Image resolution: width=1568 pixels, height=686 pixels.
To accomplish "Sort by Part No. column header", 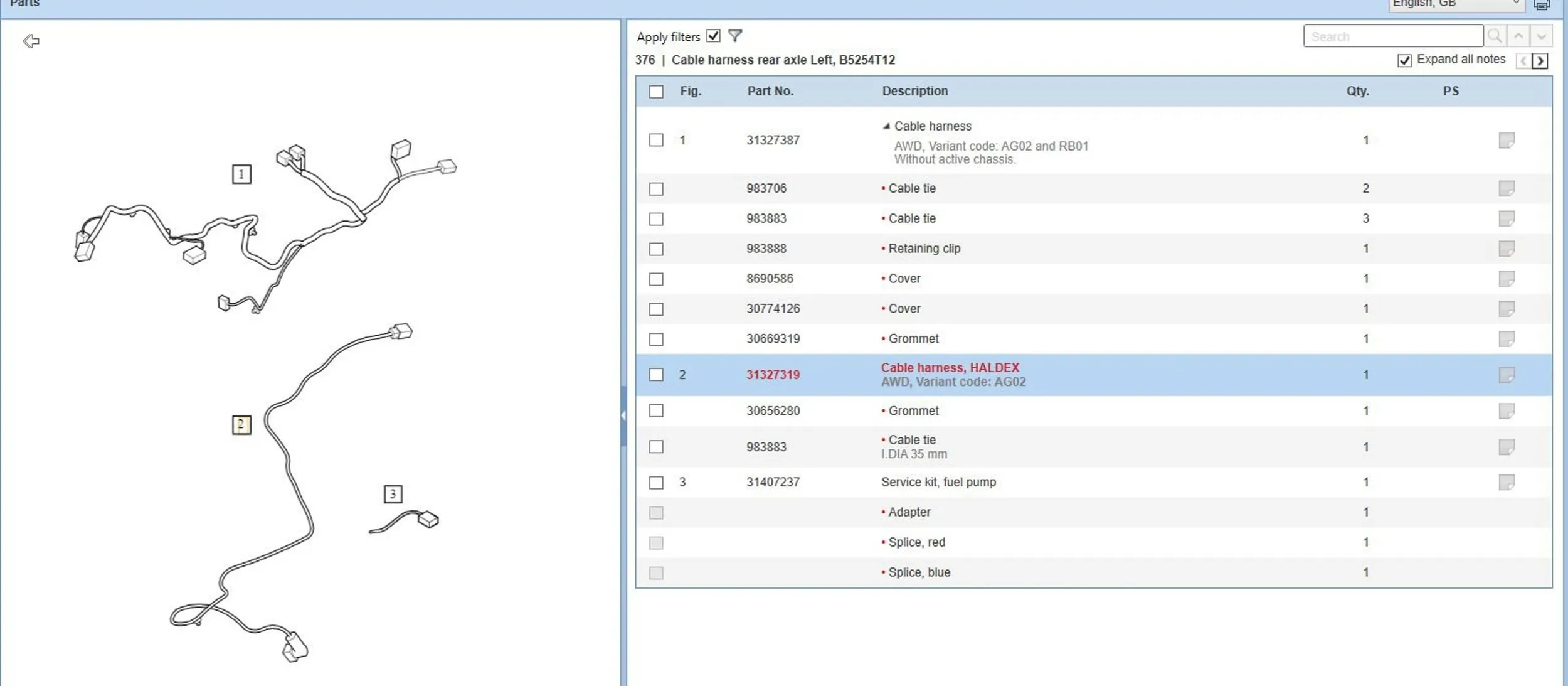I will point(770,91).
